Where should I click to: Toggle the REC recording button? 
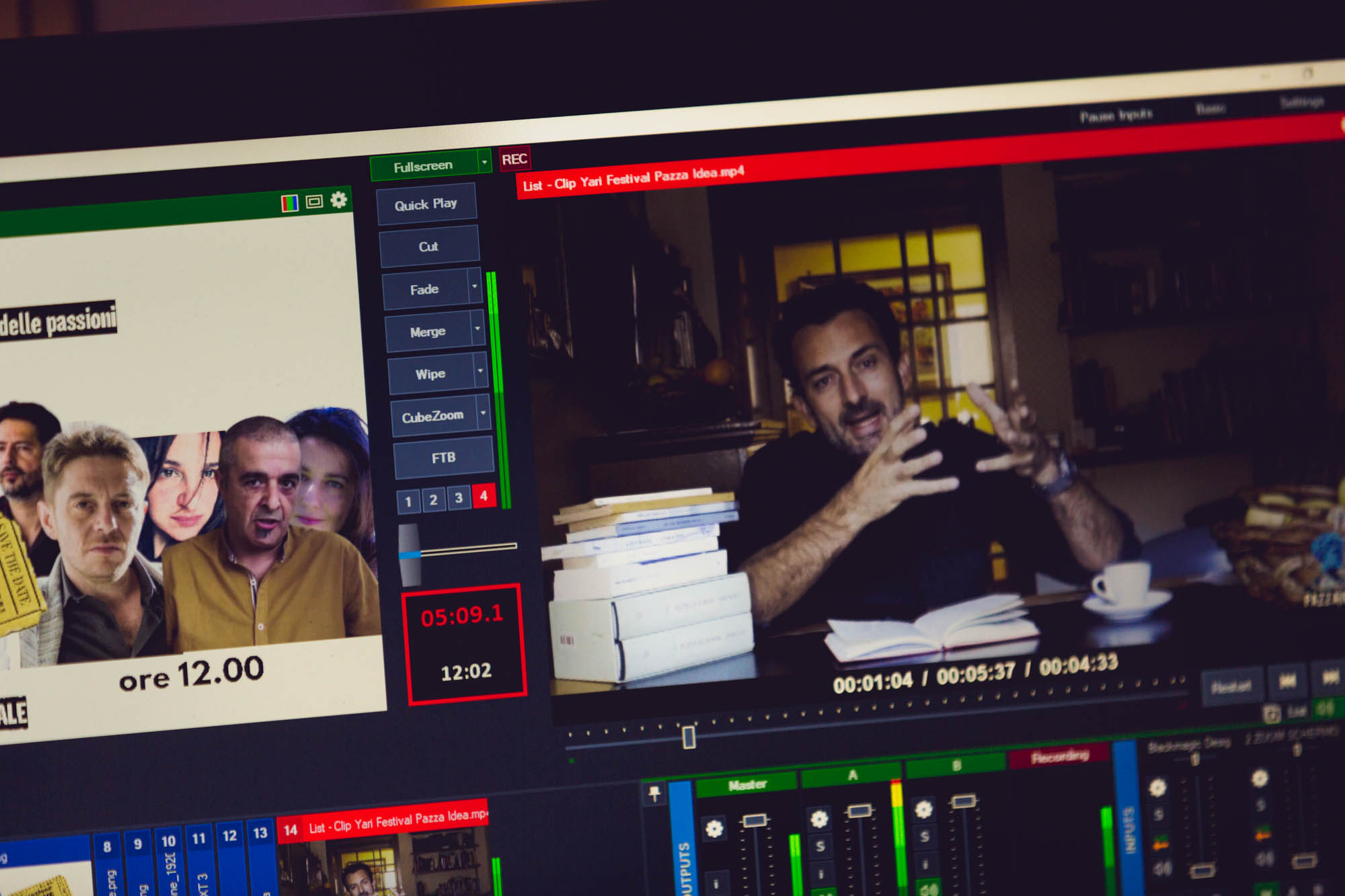(514, 159)
